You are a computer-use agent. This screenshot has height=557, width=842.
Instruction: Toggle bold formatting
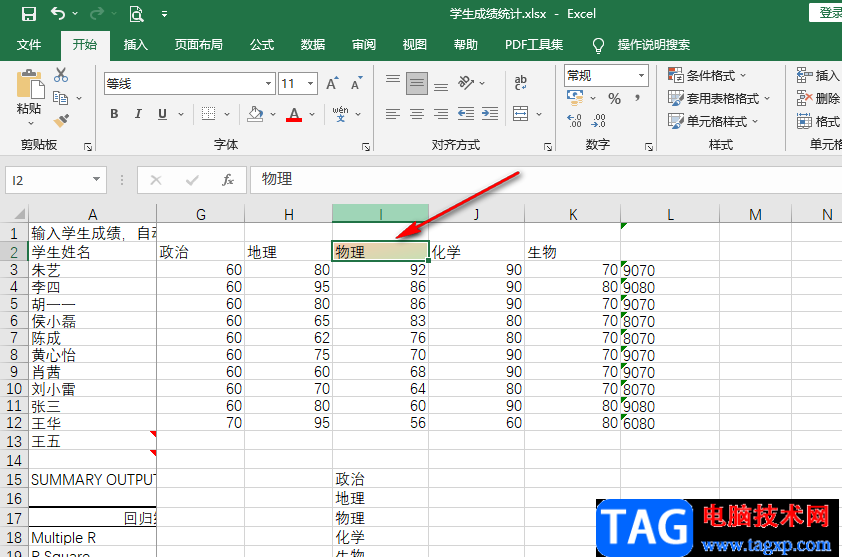pos(114,114)
